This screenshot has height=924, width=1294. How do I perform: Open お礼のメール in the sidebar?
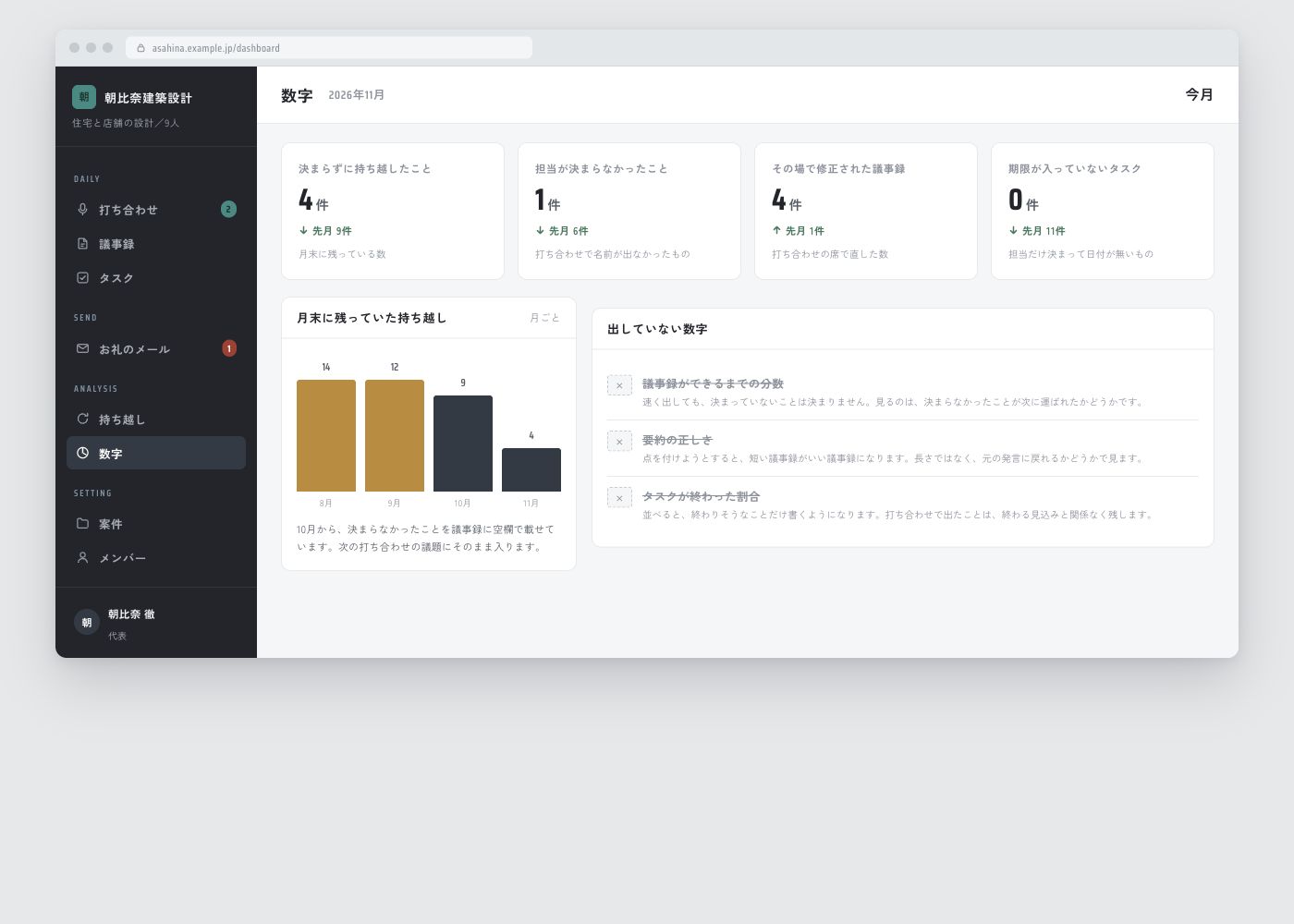click(156, 348)
